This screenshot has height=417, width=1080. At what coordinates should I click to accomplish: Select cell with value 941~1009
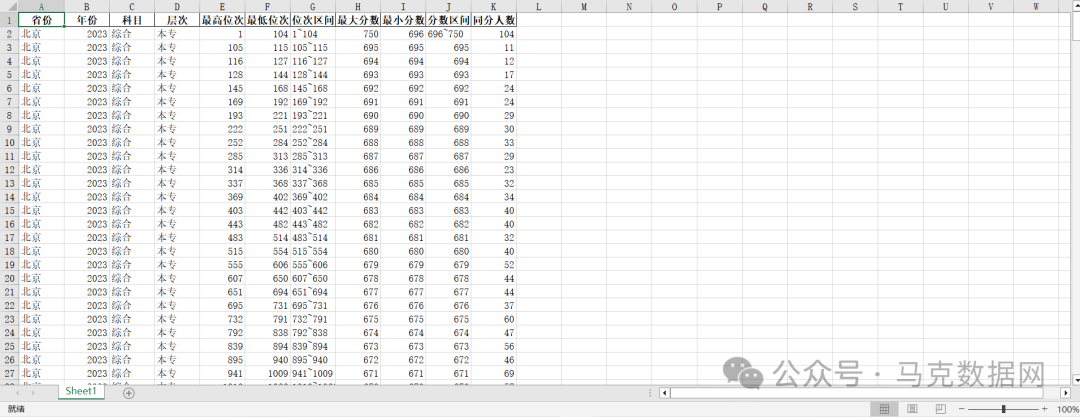point(313,373)
